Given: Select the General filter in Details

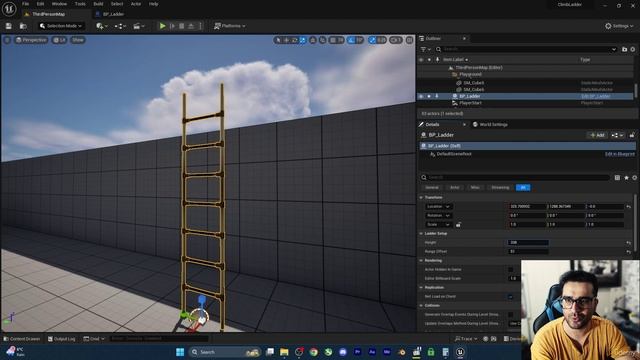Looking at the screenshot, I should click(x=432, y=188).
